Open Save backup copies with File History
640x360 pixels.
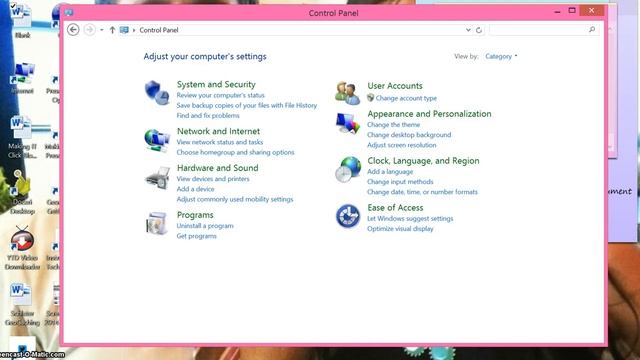click(247, 105)
